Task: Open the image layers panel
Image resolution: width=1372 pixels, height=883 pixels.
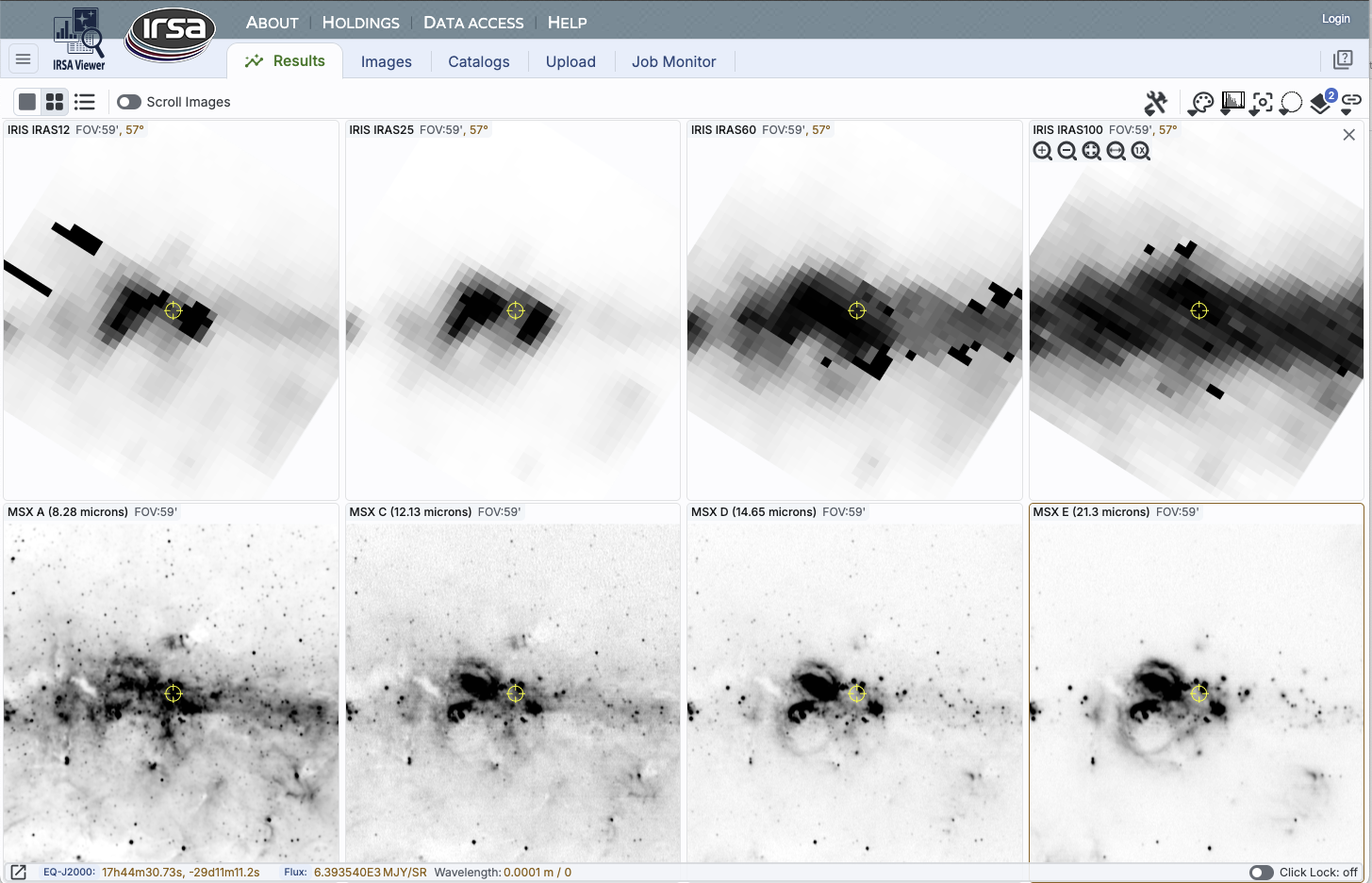Action: point(1322,102)
